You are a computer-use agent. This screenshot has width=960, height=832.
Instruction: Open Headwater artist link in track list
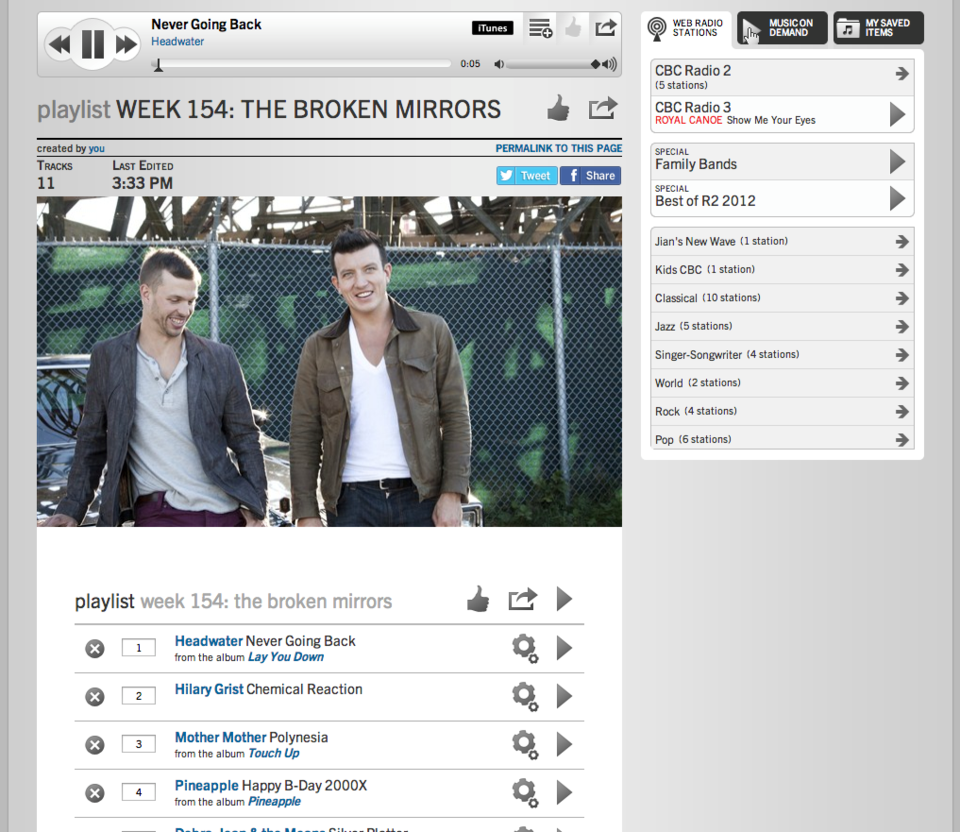209,641
